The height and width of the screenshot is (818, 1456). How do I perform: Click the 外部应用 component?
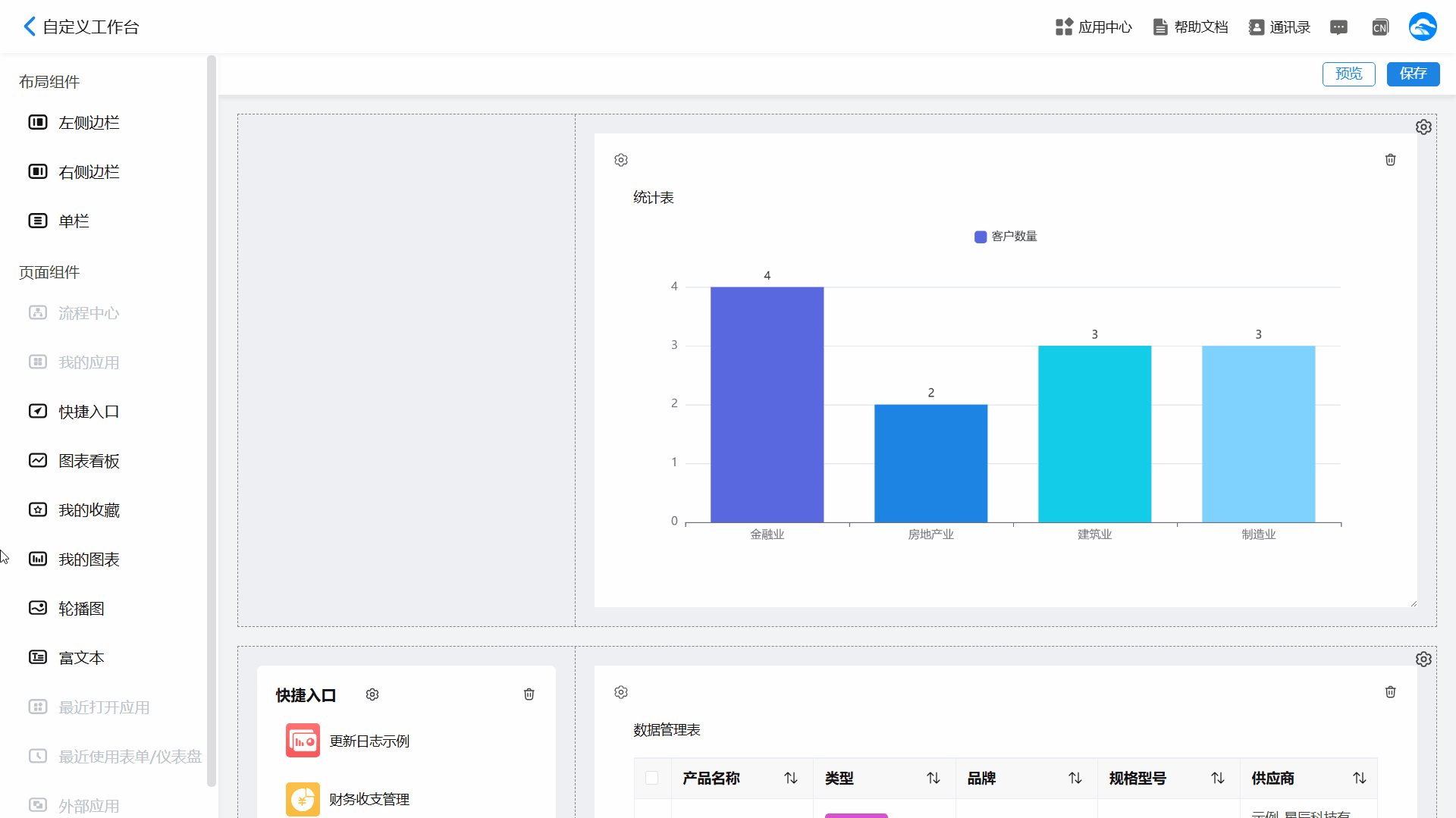click(x=74, y=806)
